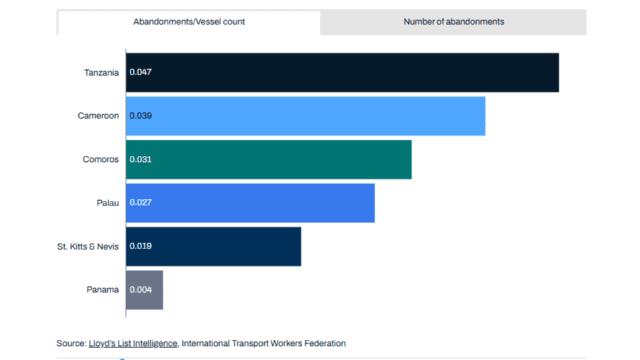Open the Lloyd's List Intelligence source link

[133, 343]
